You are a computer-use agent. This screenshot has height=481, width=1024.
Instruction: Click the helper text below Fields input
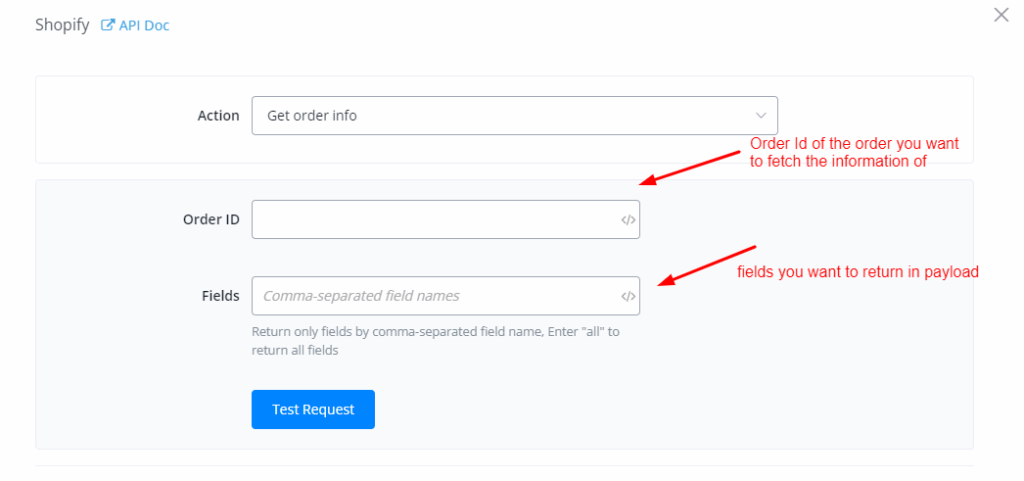(435, 340)
